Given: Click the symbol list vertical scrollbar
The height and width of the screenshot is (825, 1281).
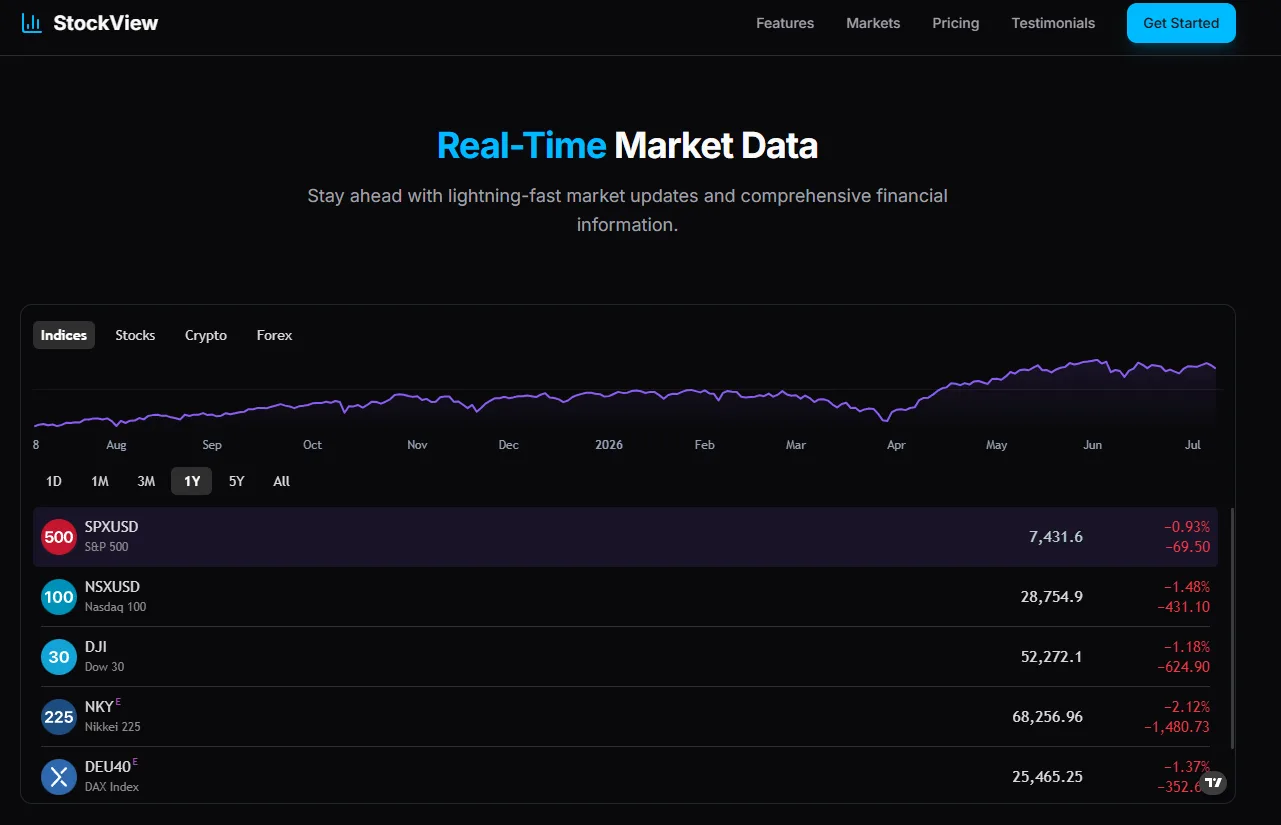Looking at the screenshot, I should point(1232,628).
